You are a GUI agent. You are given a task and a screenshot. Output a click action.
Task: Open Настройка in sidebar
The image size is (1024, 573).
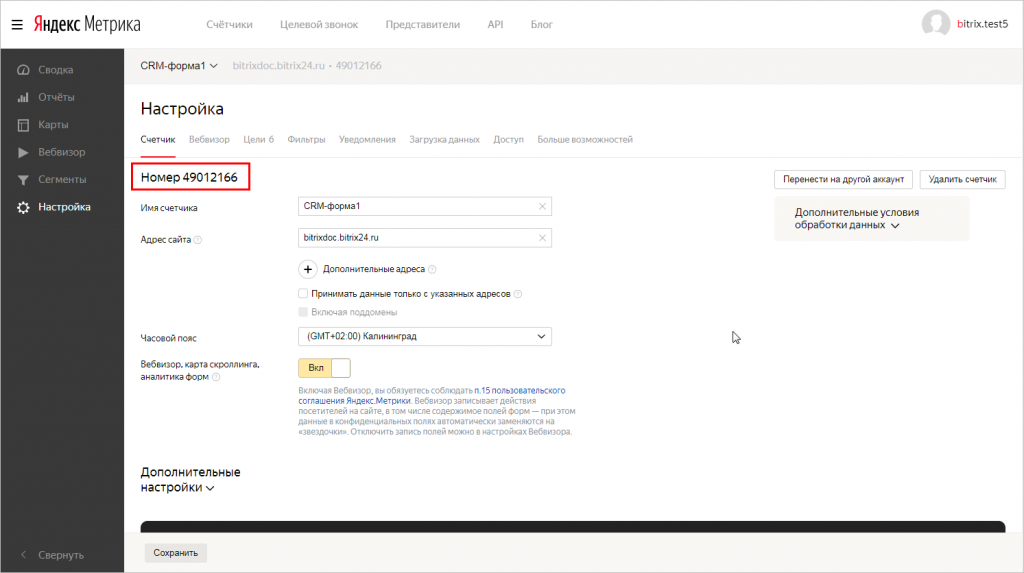pos(64,207)
